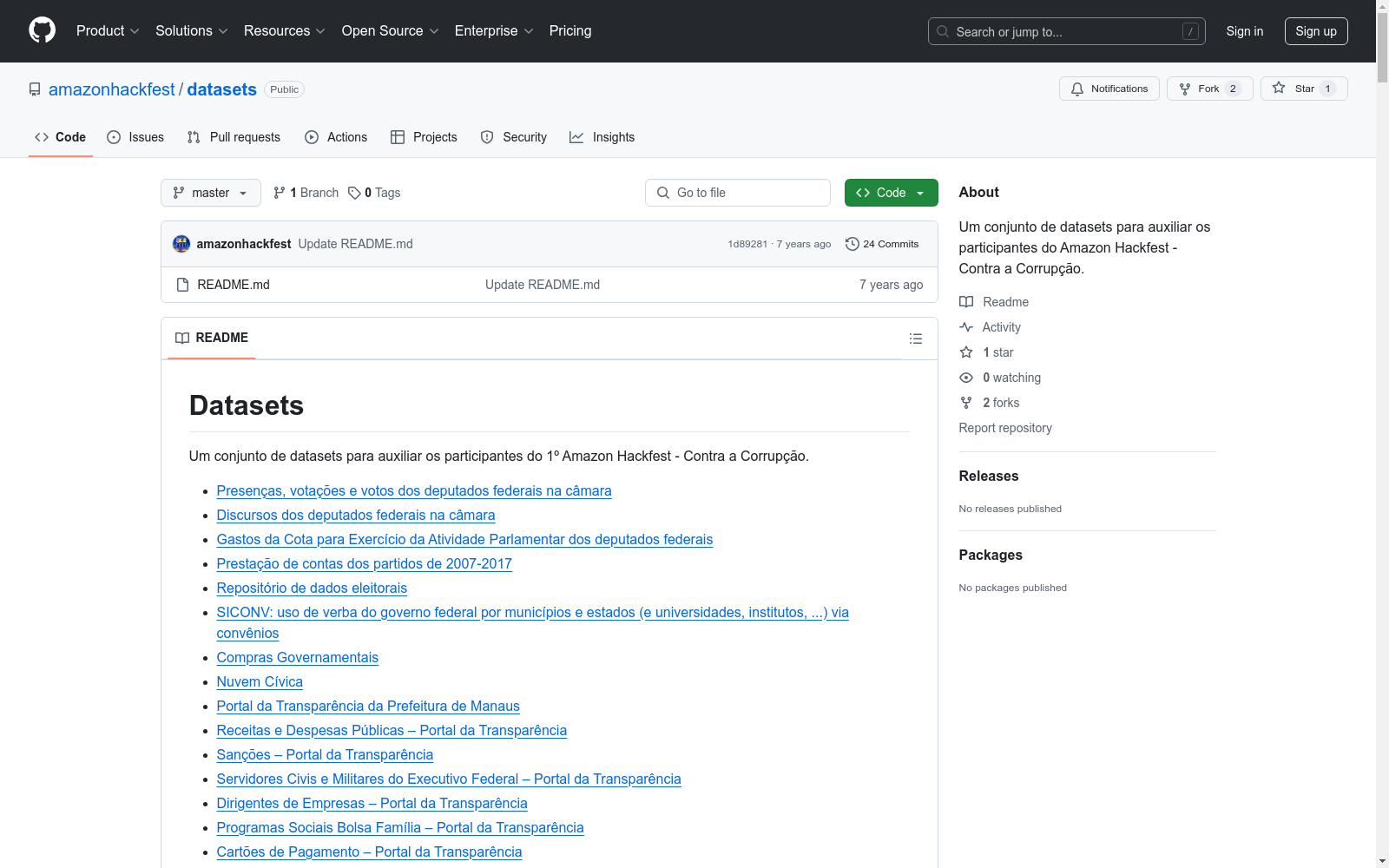Open the Releases section heading link

(x=989, y=476)
